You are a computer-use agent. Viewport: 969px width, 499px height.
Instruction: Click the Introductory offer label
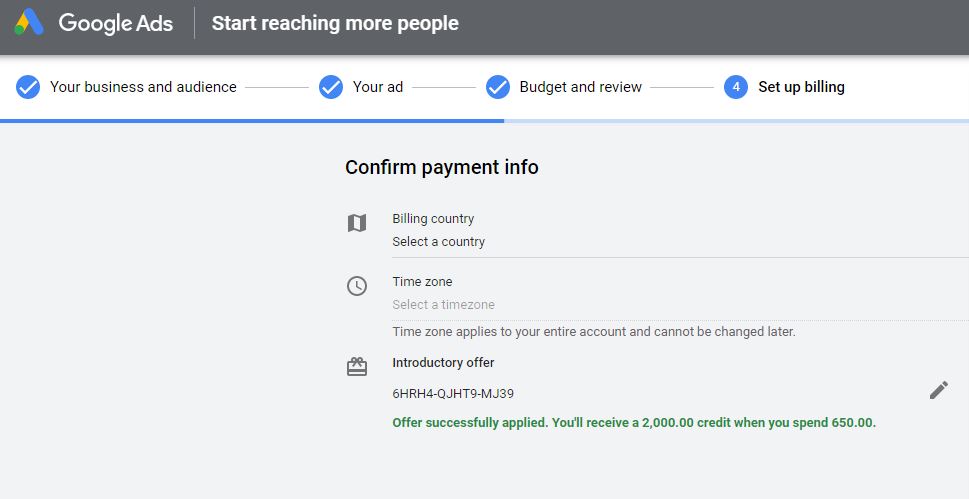[443, 363]
